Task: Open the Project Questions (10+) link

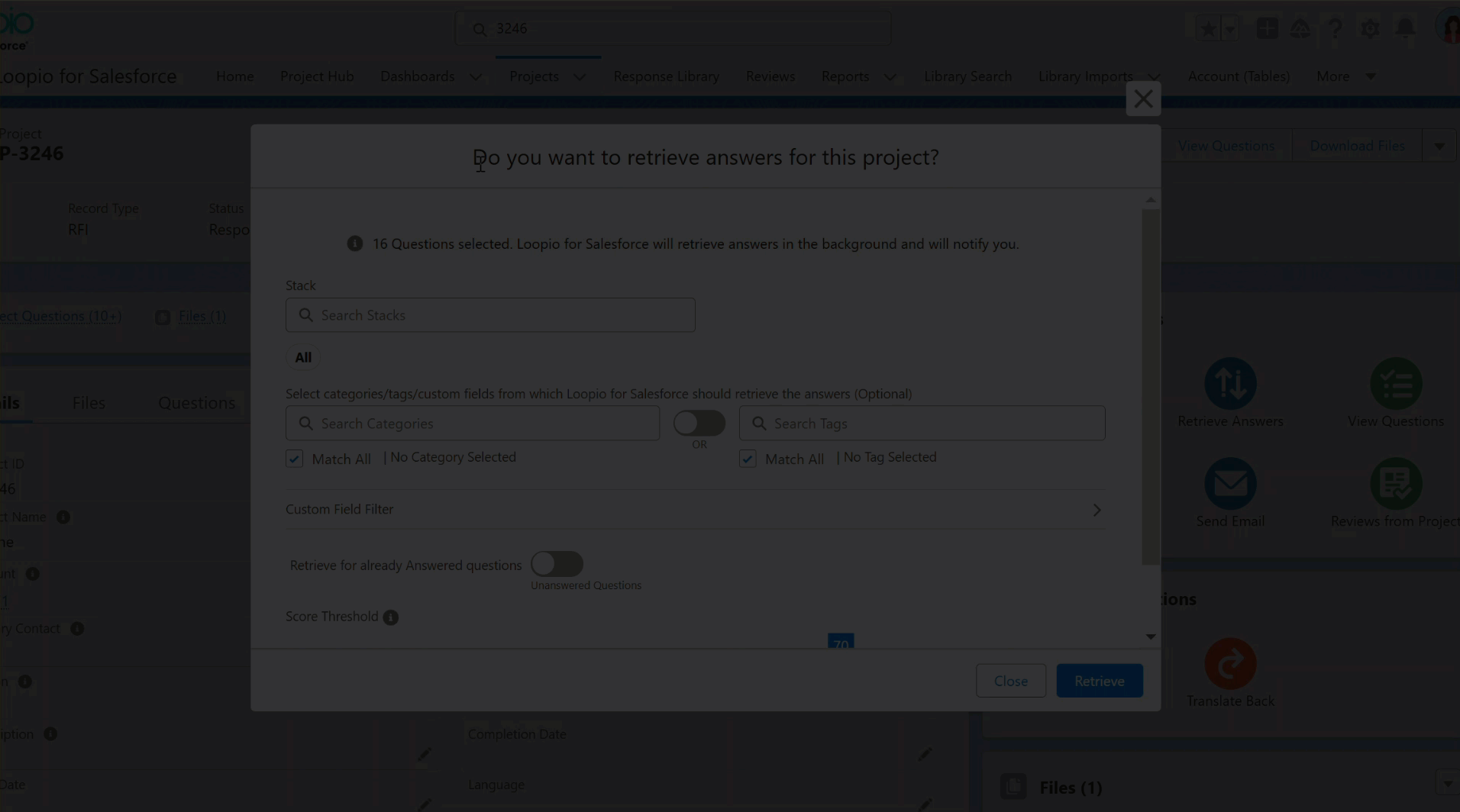Action: tap(60, 316)
